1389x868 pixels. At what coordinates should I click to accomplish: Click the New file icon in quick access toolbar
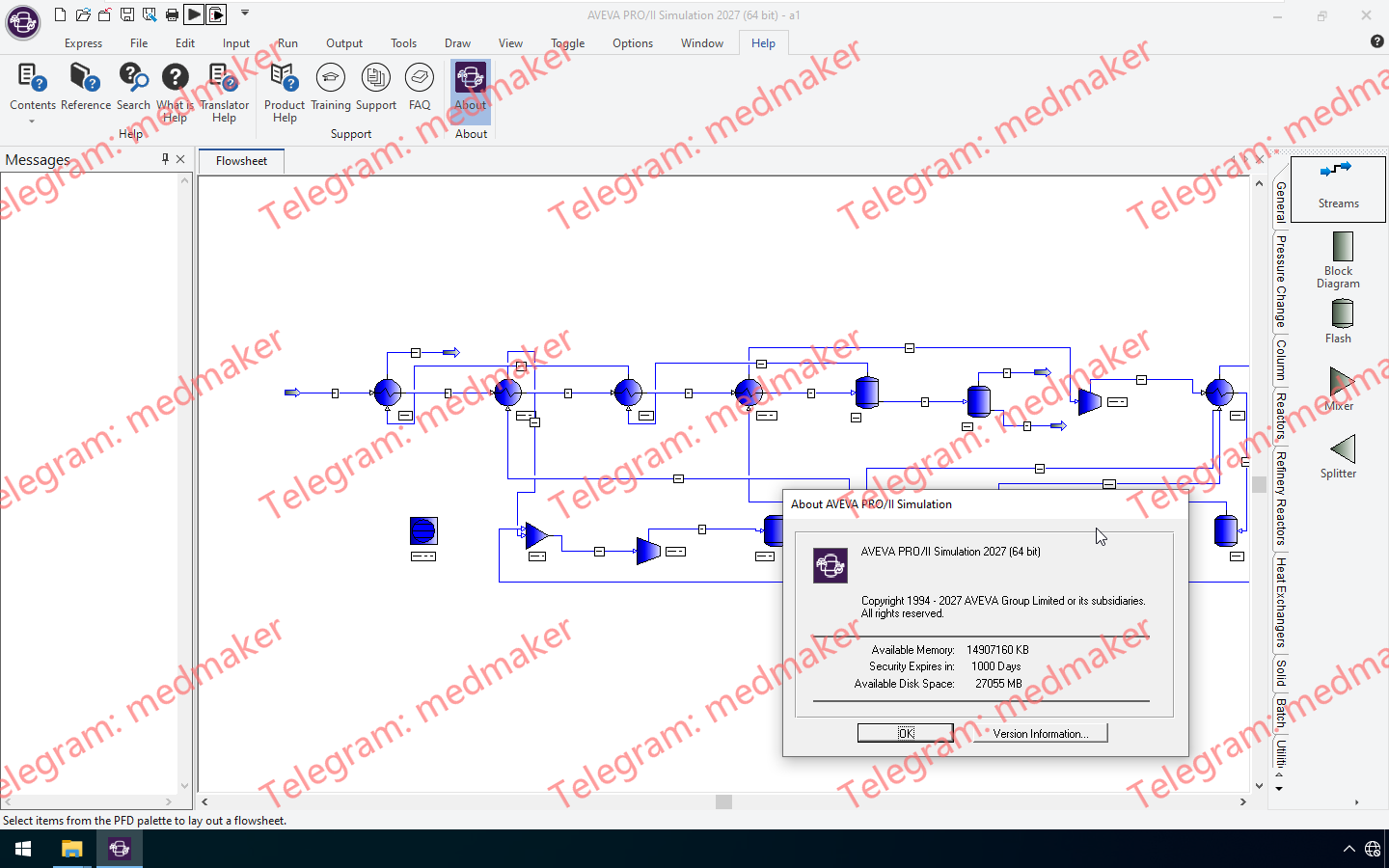tap(60, 14)
